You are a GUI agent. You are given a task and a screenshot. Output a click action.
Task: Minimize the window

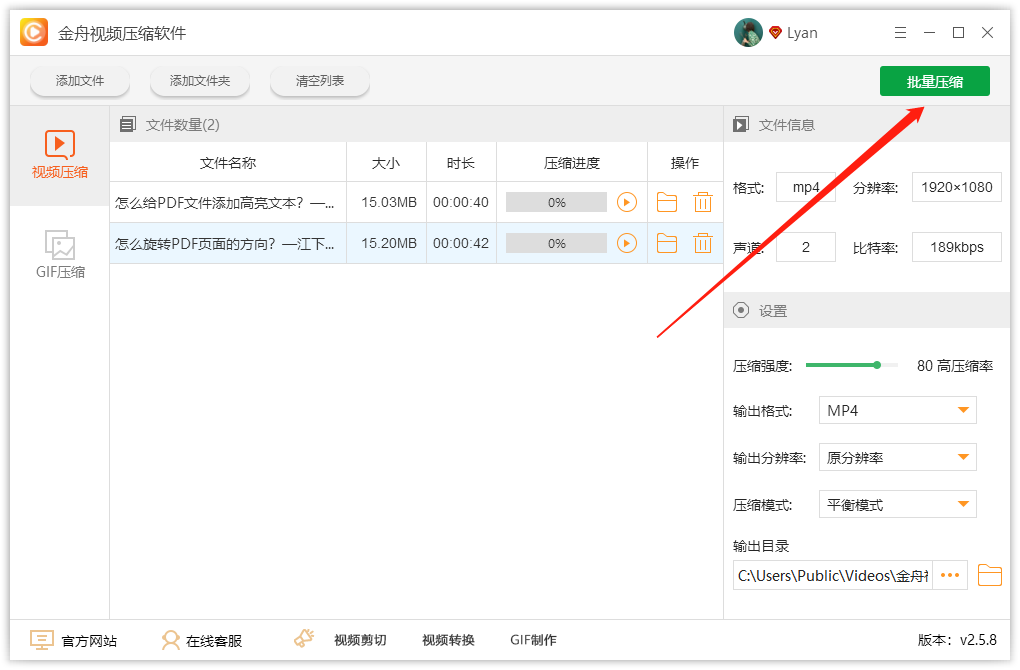930,33
